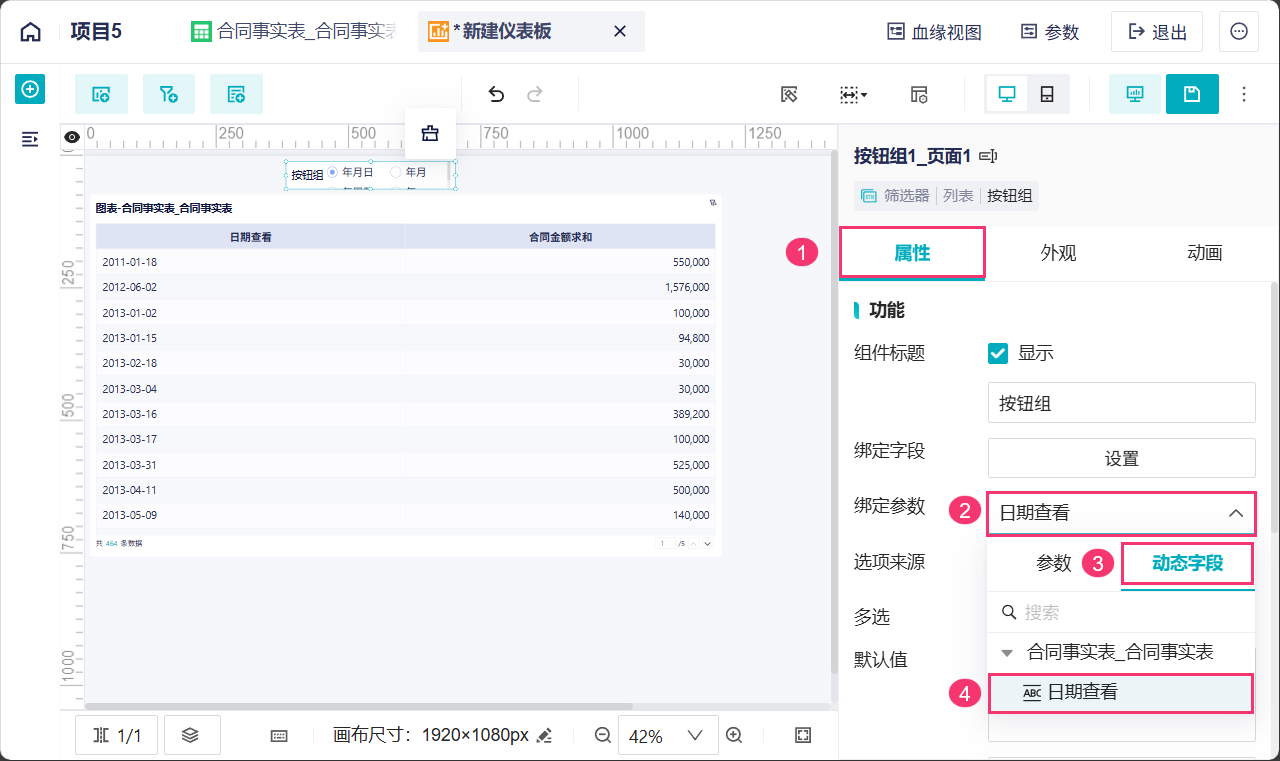Image resolution: width=1280 pixels, height=761 pixels.
Task: Click the 按钮组 title input field
Action: tap(1121, 403)
